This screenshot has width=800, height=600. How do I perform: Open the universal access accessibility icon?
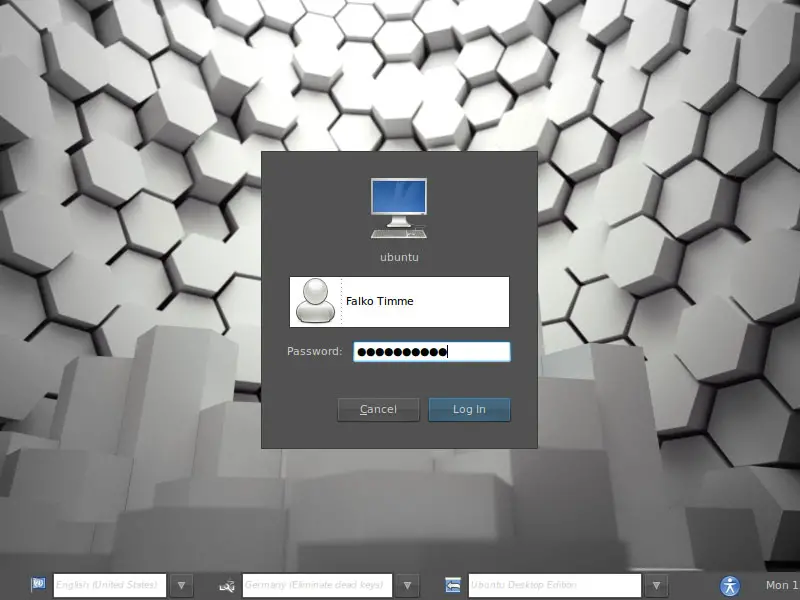tap(730, 586)
